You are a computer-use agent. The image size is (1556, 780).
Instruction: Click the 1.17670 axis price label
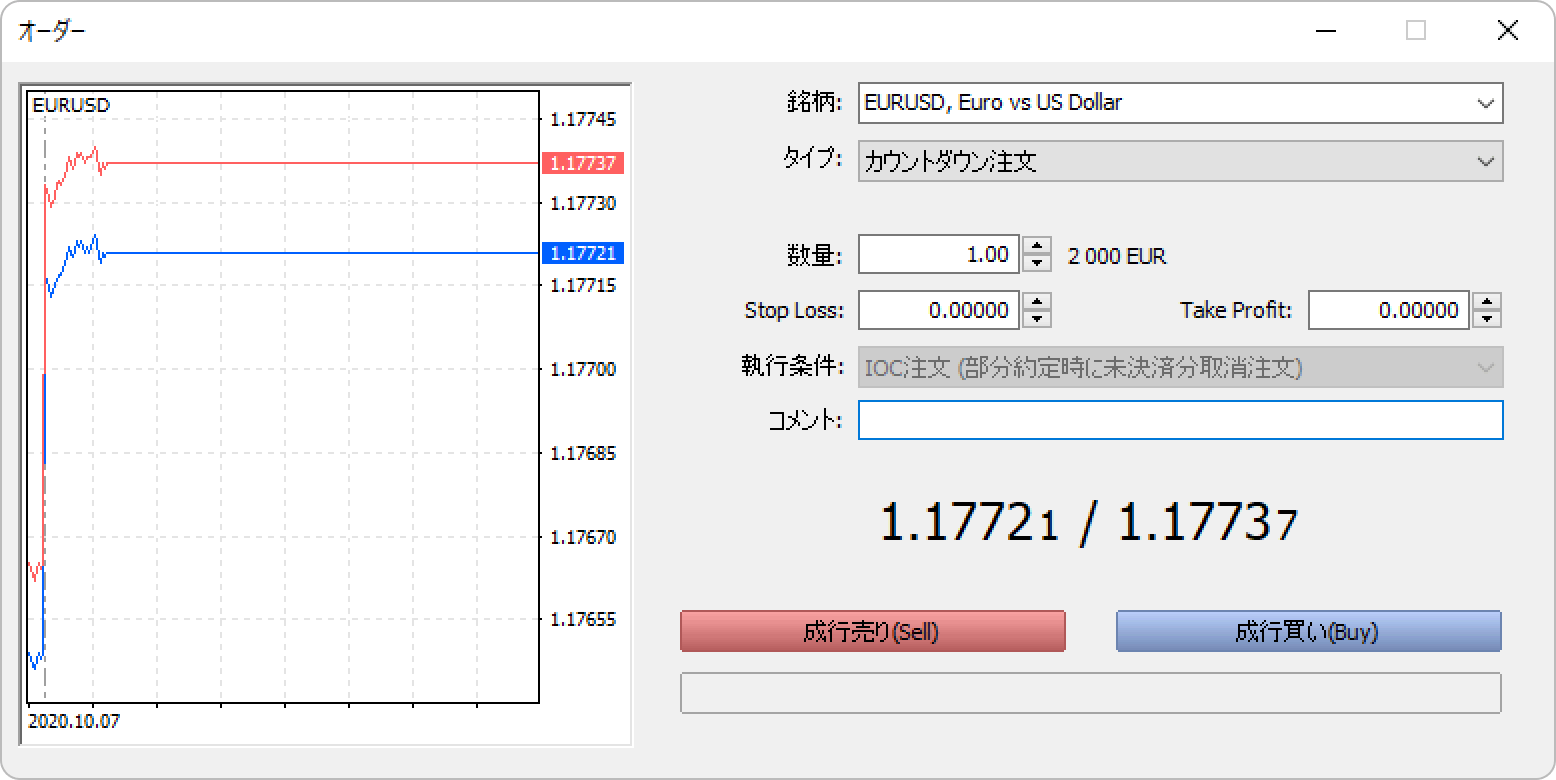(x=583, y=537)
